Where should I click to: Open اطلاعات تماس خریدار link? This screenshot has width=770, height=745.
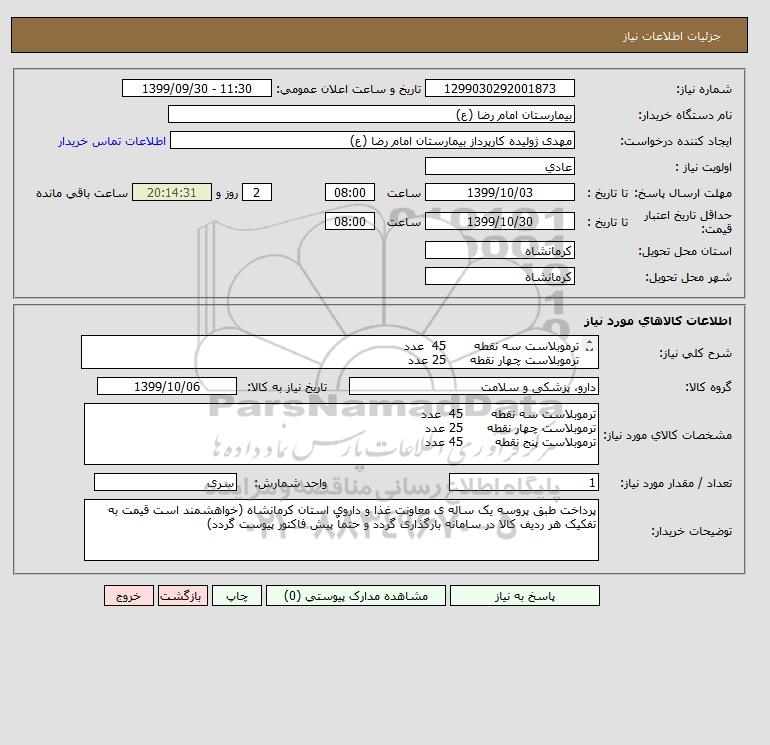point(111,141)
